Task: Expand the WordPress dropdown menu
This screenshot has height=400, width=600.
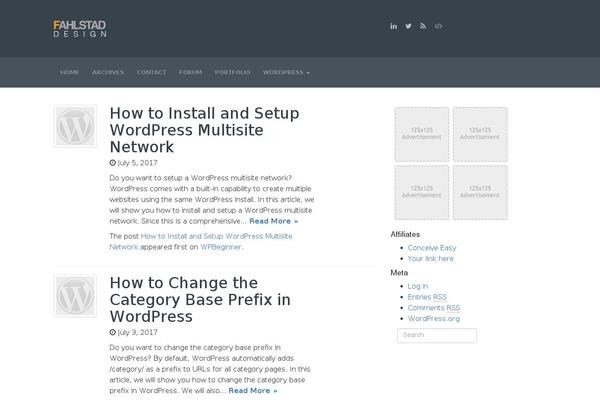Action: pyautogui.click(x=286, y=72)
